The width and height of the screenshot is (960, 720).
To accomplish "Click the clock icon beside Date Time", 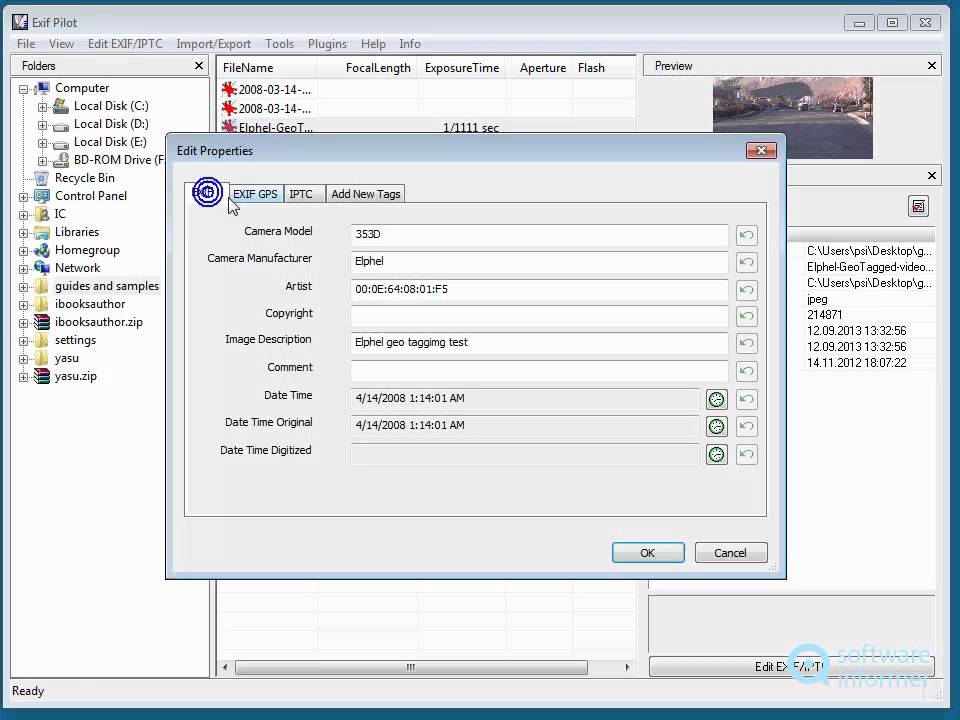I will pos(716,399).
